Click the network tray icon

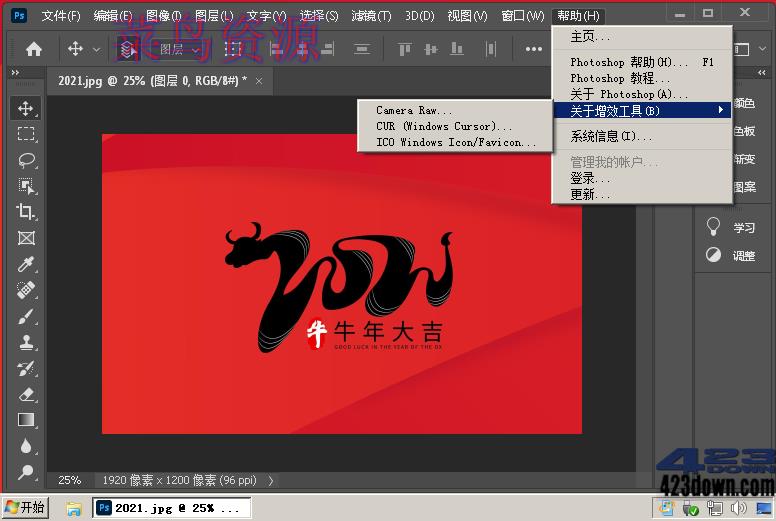tap(715, 508)
